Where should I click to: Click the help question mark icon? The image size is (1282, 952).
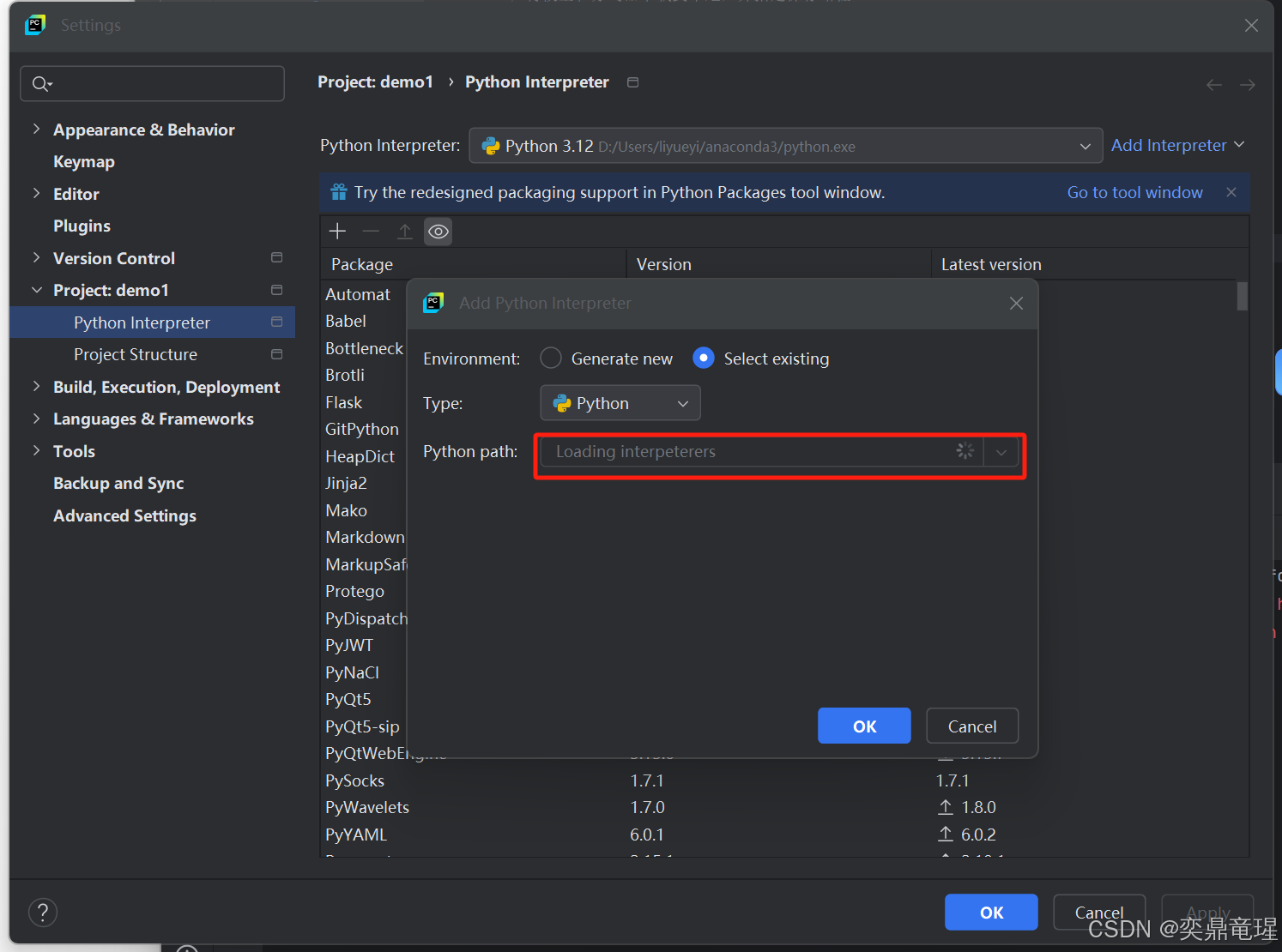[x=43, y=913]
